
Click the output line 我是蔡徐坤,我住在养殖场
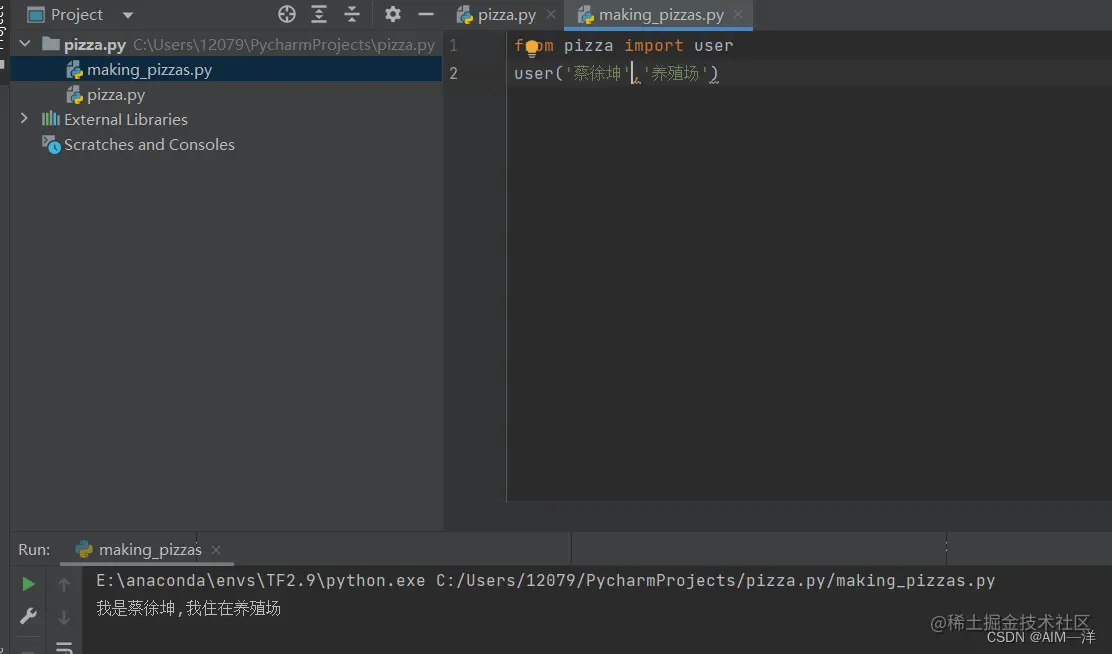pyautogui.click(x=189, y=609)
